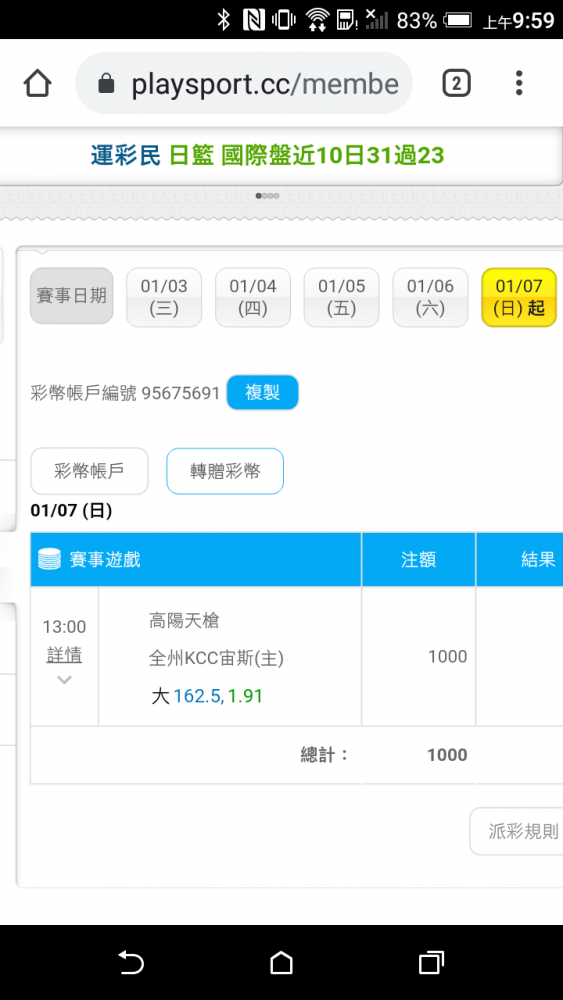Image resolution: width=563 pixels, height=1000 pixels.
Task: Click the blue 複製 button
Action: [x=263, y=392]
